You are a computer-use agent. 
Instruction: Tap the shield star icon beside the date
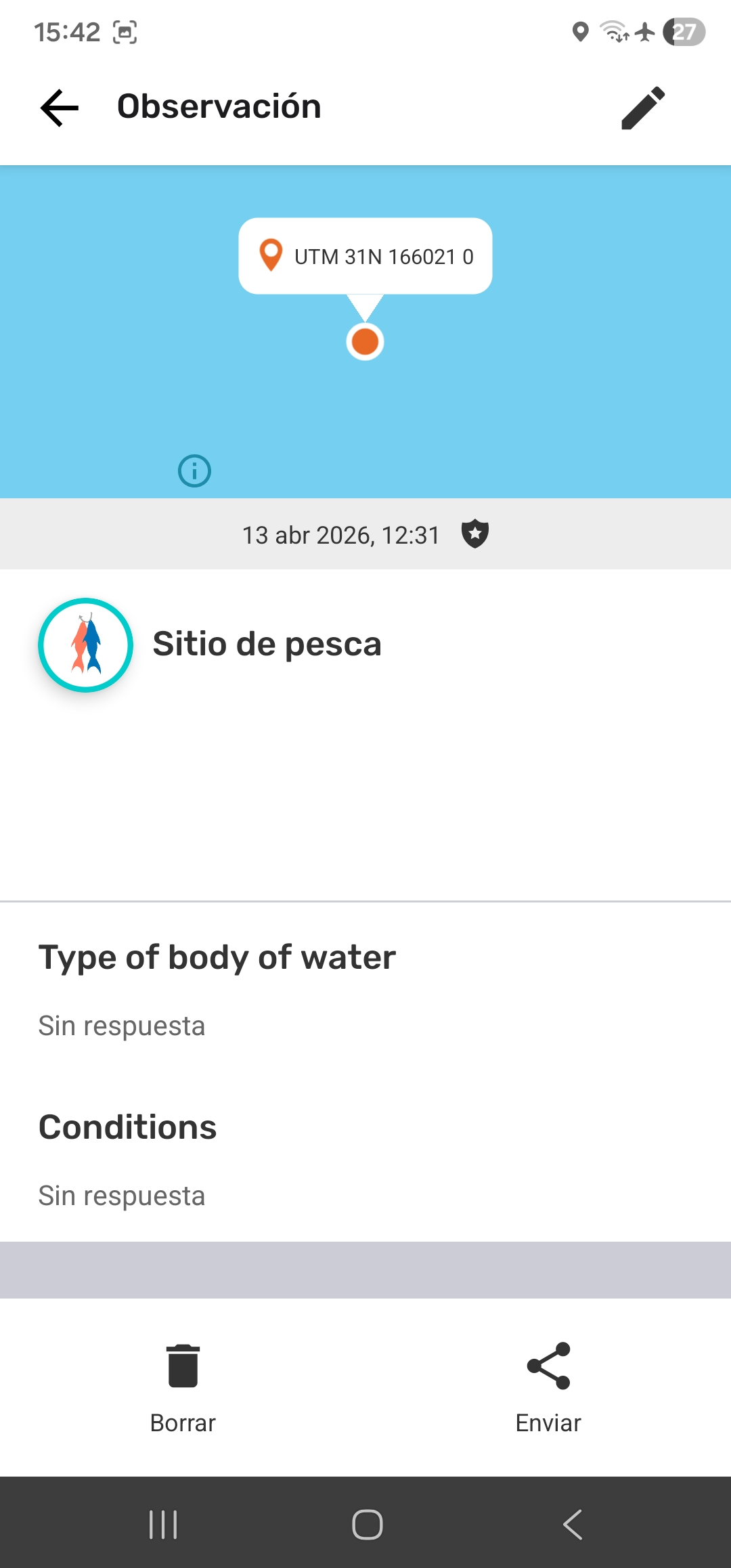tap(475, 534)
